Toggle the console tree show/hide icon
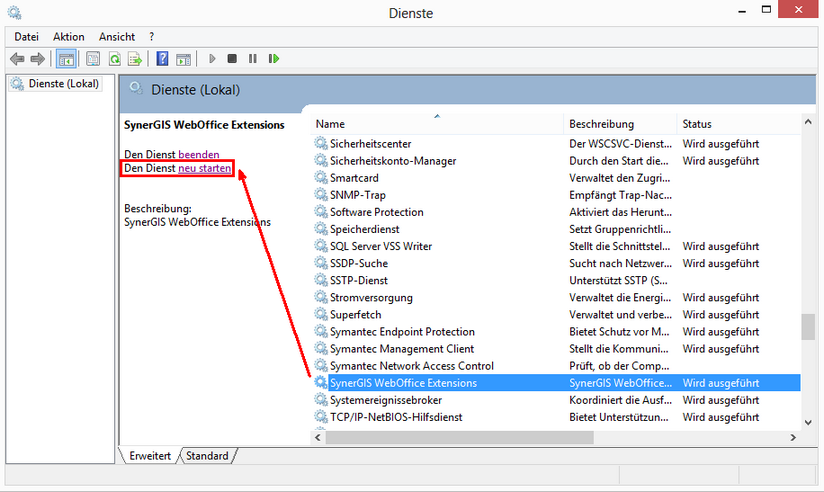 66,59
